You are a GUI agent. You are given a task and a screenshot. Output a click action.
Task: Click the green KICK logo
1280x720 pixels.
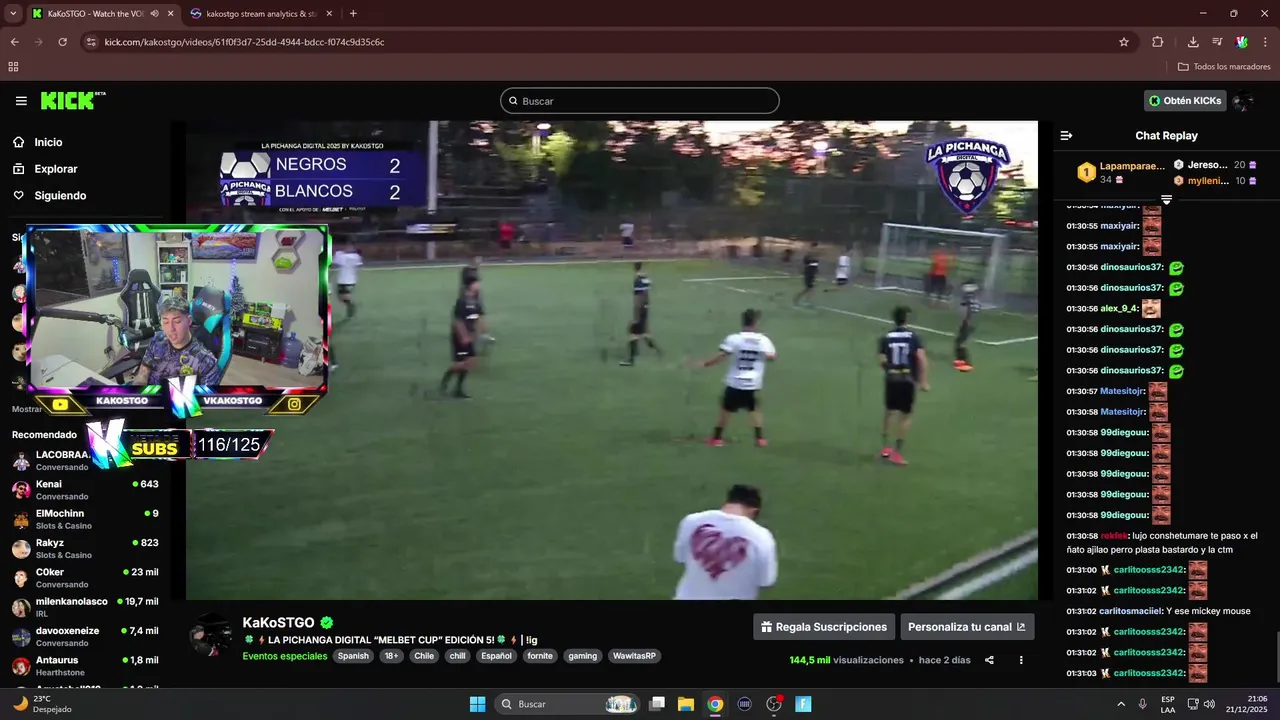[73, 101]
